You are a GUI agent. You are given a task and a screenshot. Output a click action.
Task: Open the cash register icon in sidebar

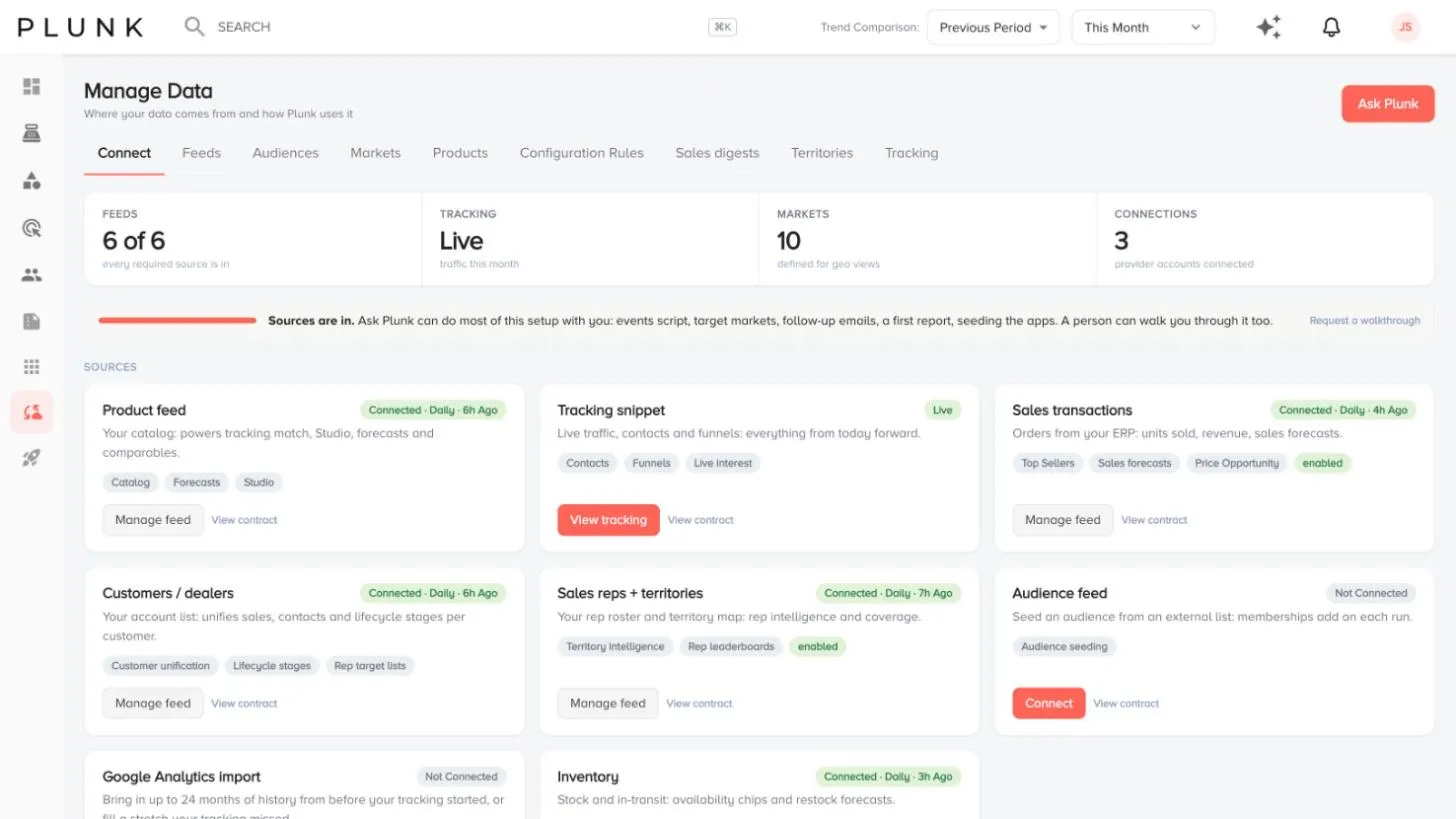pyautogui.click(x=31, y=133)
